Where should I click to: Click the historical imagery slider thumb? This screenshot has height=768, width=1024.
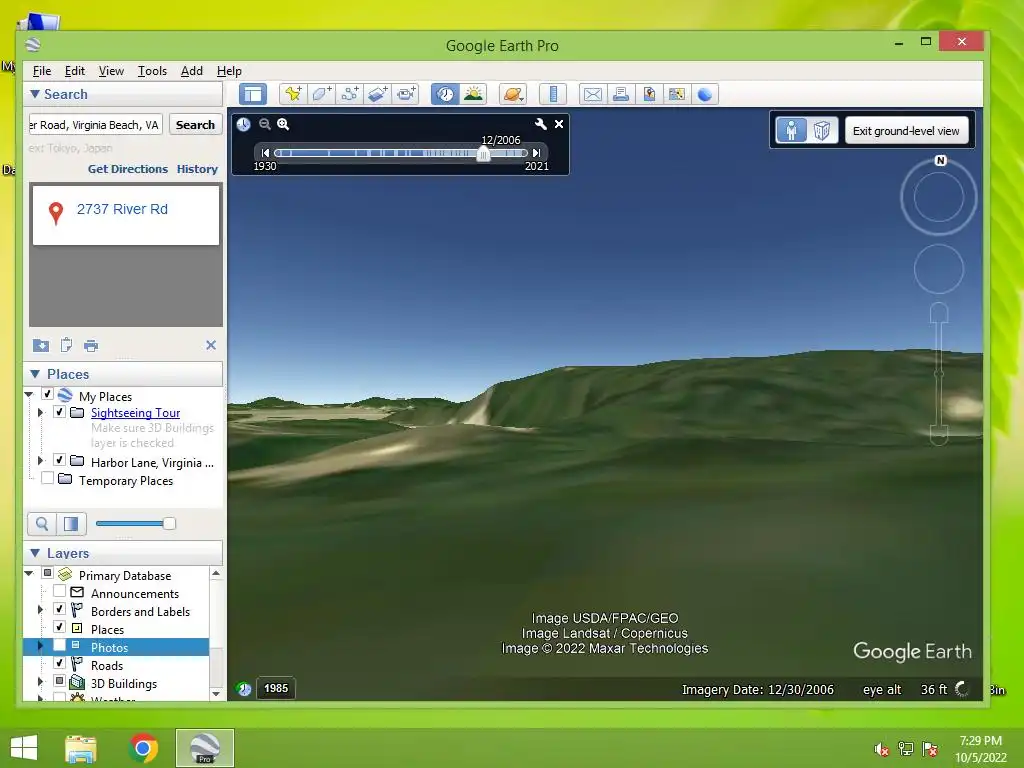[x=483, y=153]
